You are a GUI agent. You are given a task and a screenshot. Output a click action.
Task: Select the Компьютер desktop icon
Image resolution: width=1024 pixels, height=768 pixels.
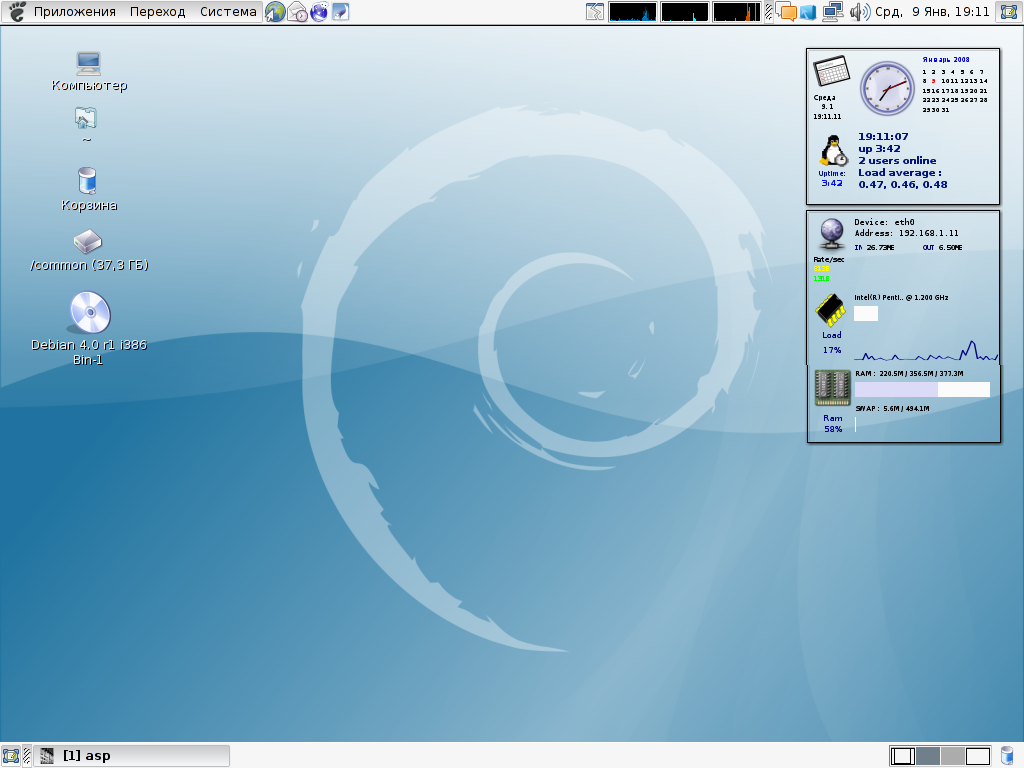pyautogui.click(x=89, y=71)
